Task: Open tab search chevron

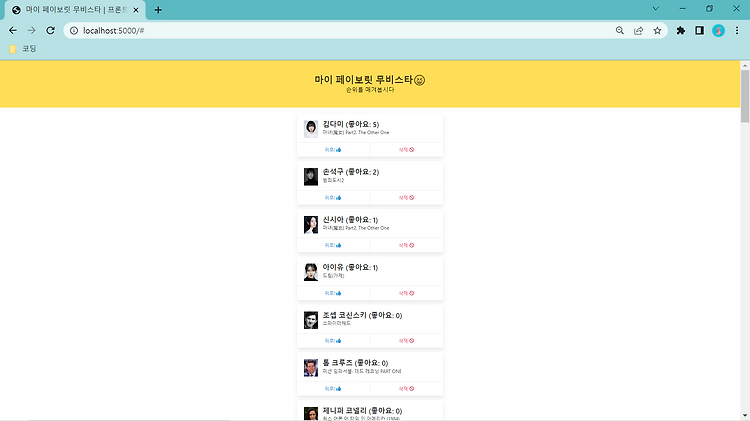Action: tap(656, 9)
